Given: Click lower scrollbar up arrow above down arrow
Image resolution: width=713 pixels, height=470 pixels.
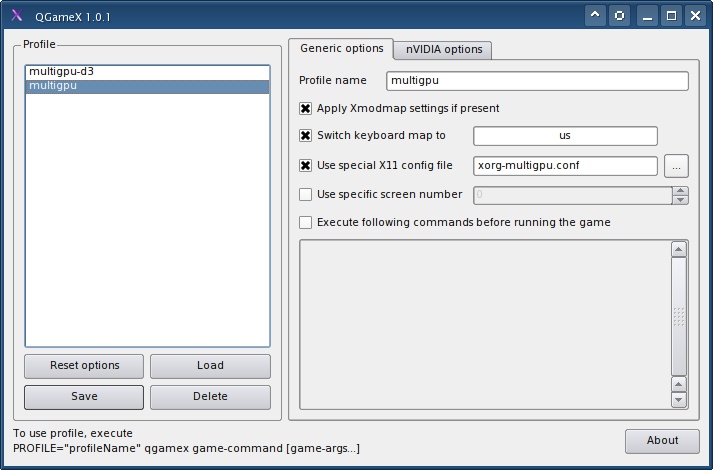Looking at the screenshot, I should click(679, 385).
